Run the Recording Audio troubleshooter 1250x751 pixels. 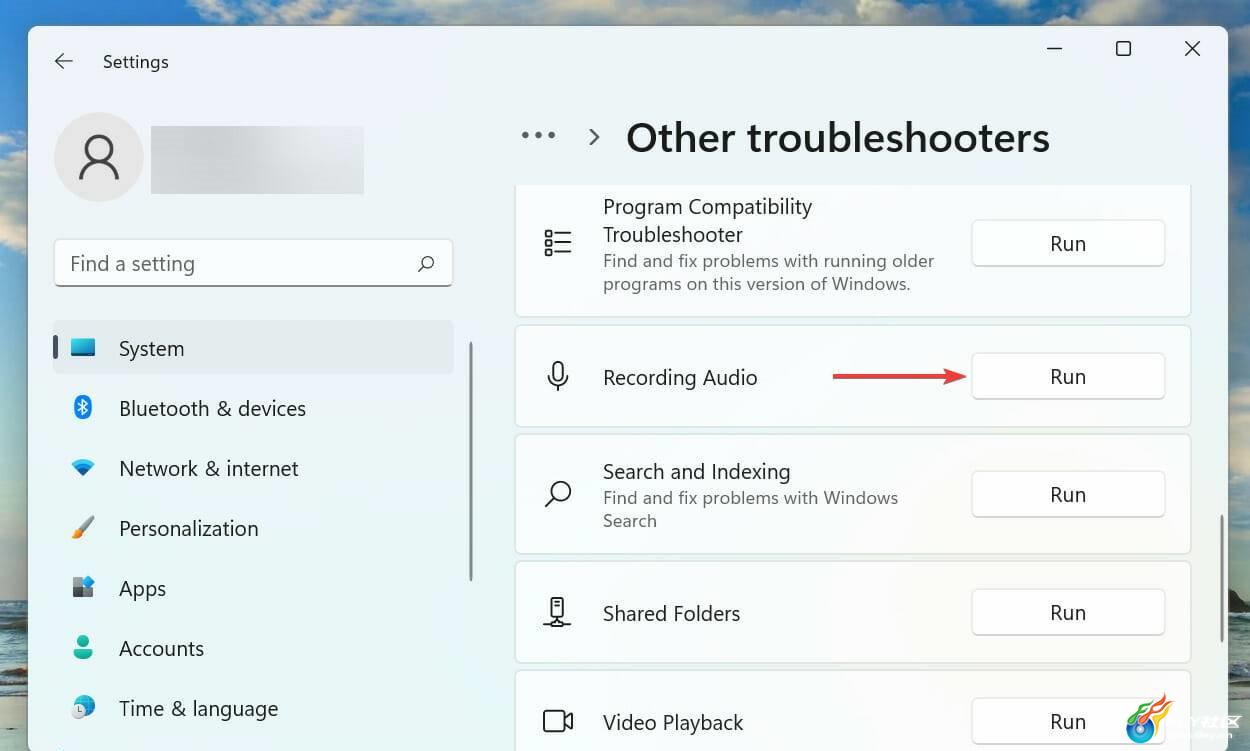(1068, 376)
